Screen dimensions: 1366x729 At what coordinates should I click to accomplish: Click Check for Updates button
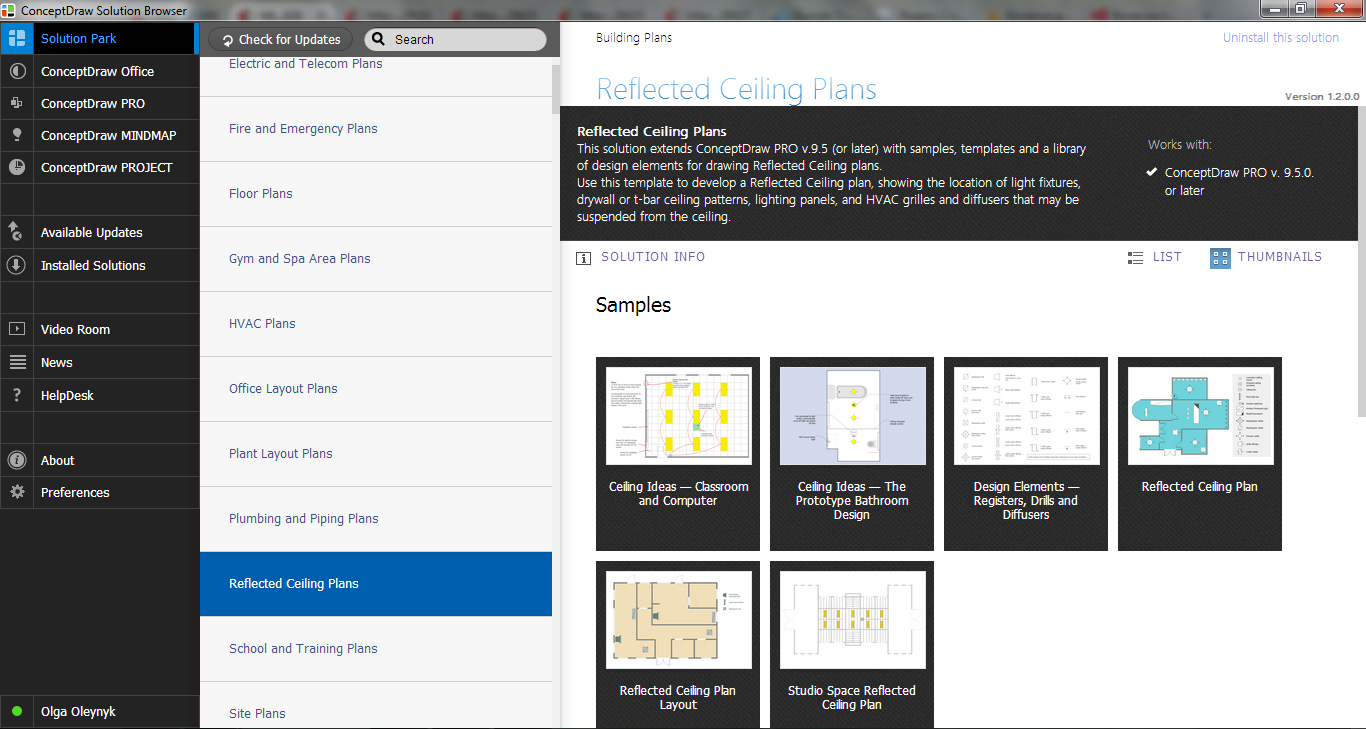280,39
